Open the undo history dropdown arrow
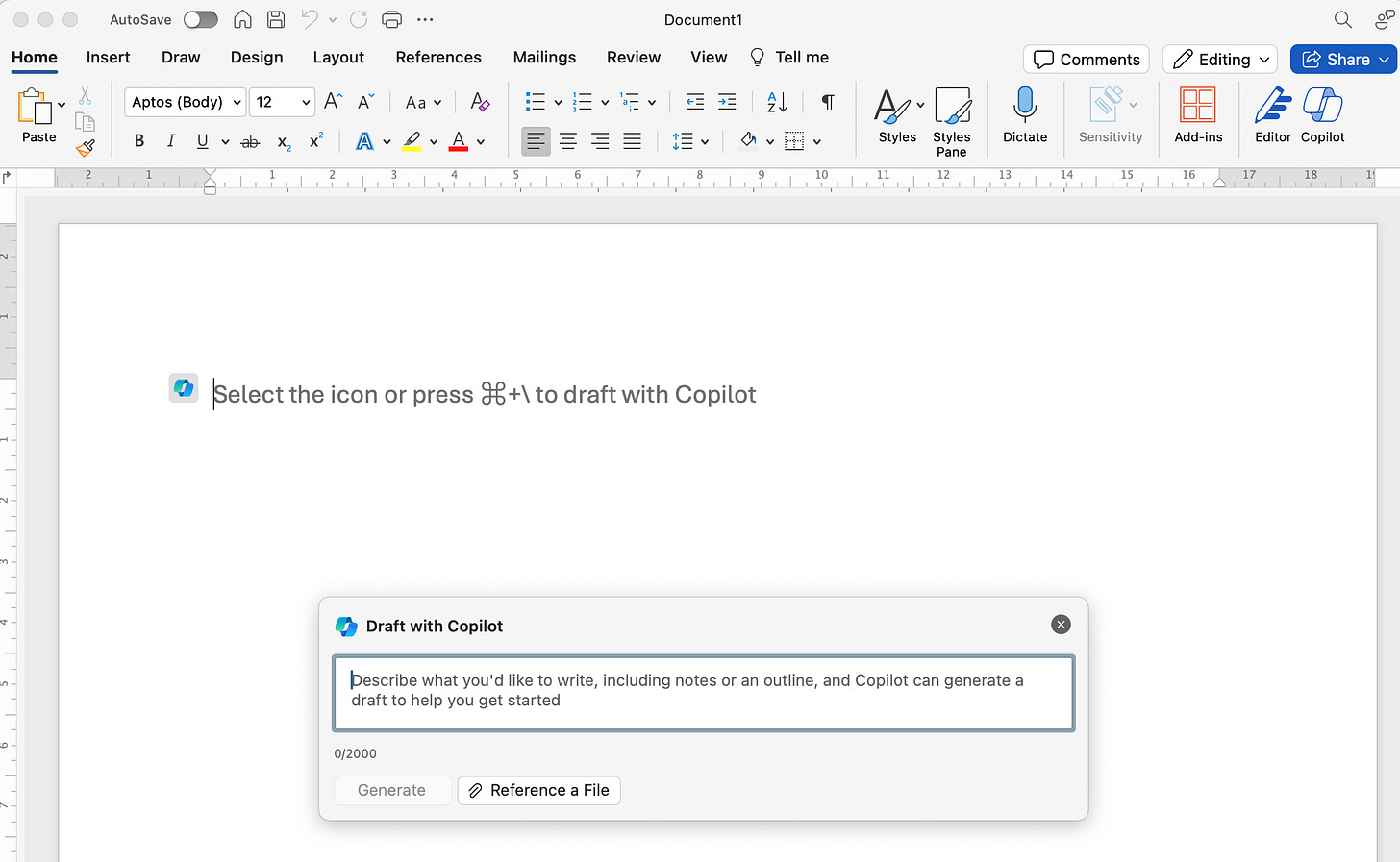 [x=333, y=19]
